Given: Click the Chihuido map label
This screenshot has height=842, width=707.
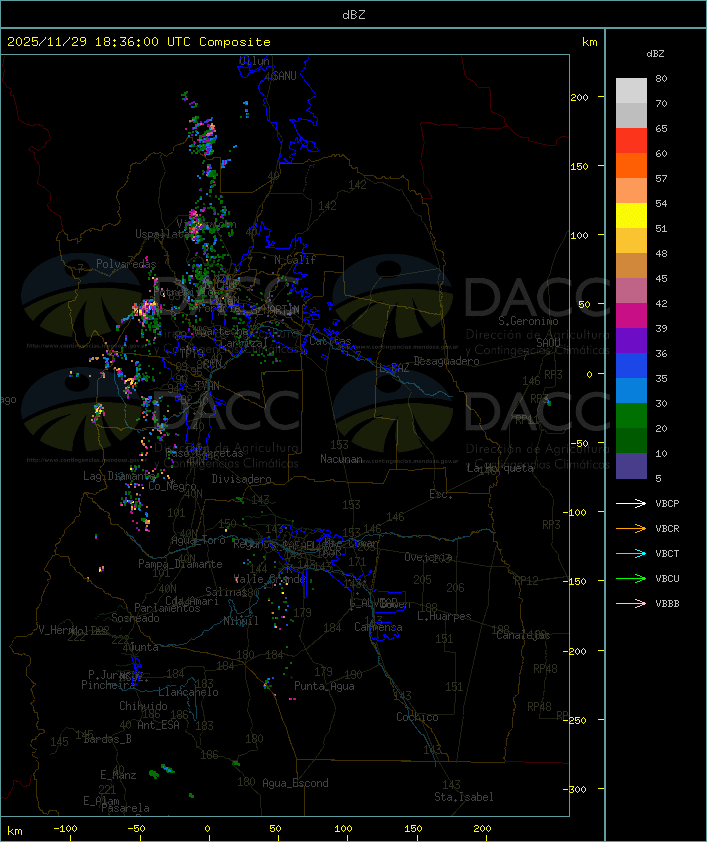Looking at the screenshot, I should pos(143,706).
